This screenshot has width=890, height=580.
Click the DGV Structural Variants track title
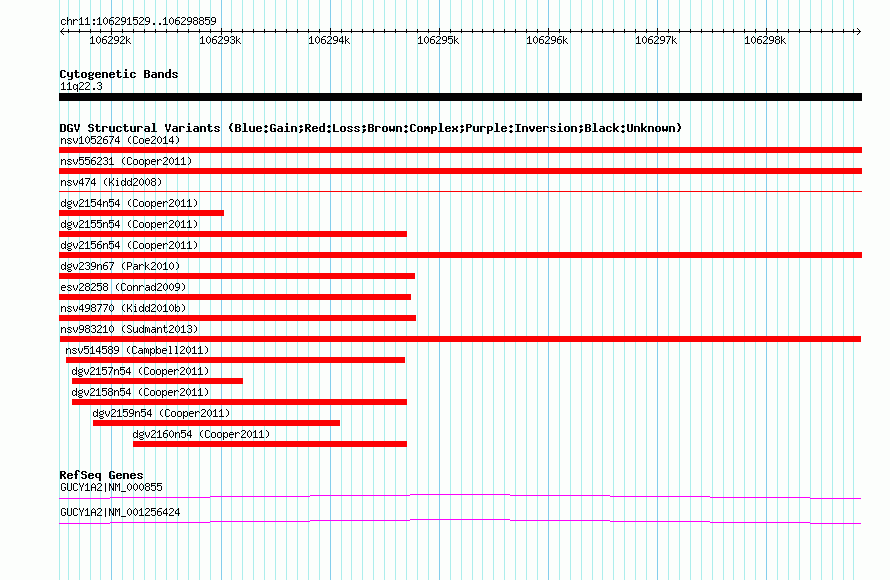(371, 128)
